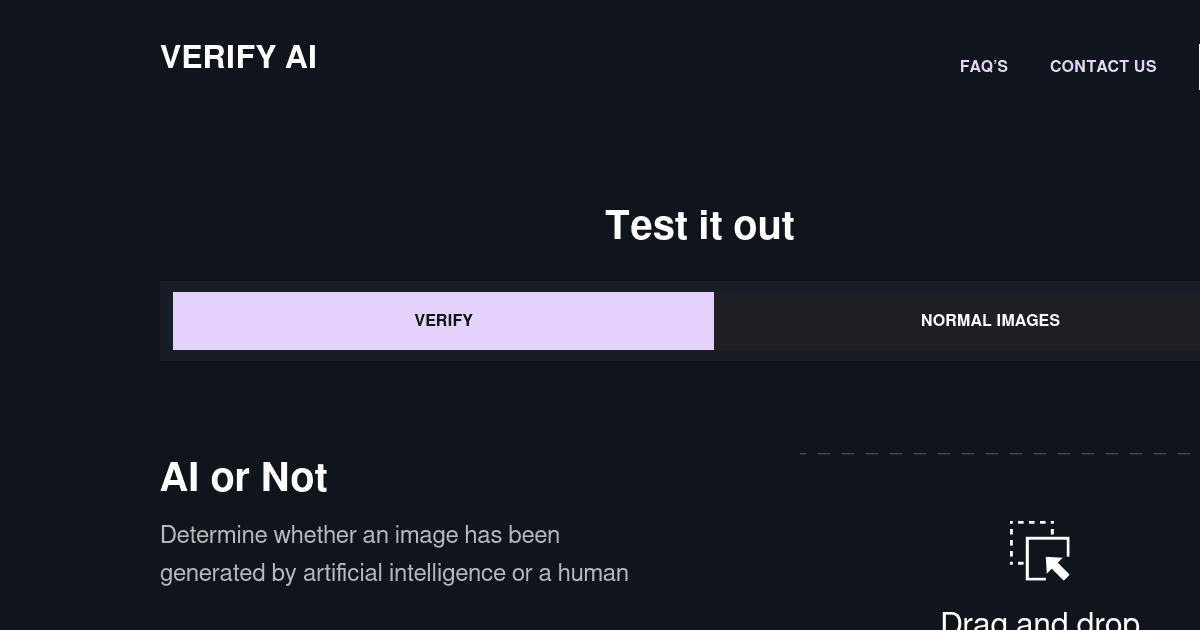The image size is (1200, 630).
Task: Click the drag and drop selection icon
Action: 1040,551
